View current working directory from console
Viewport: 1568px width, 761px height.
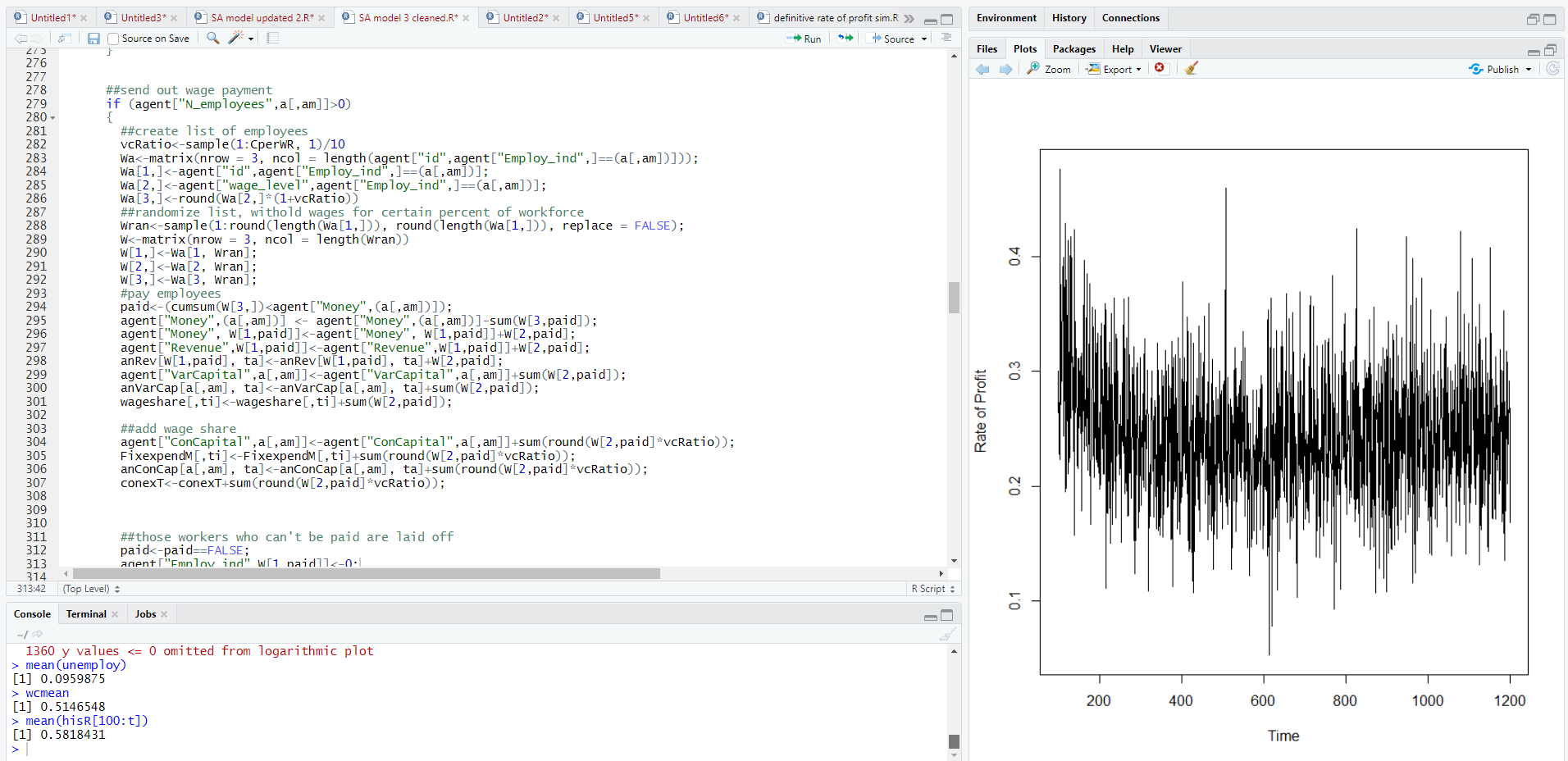point(37,634)
